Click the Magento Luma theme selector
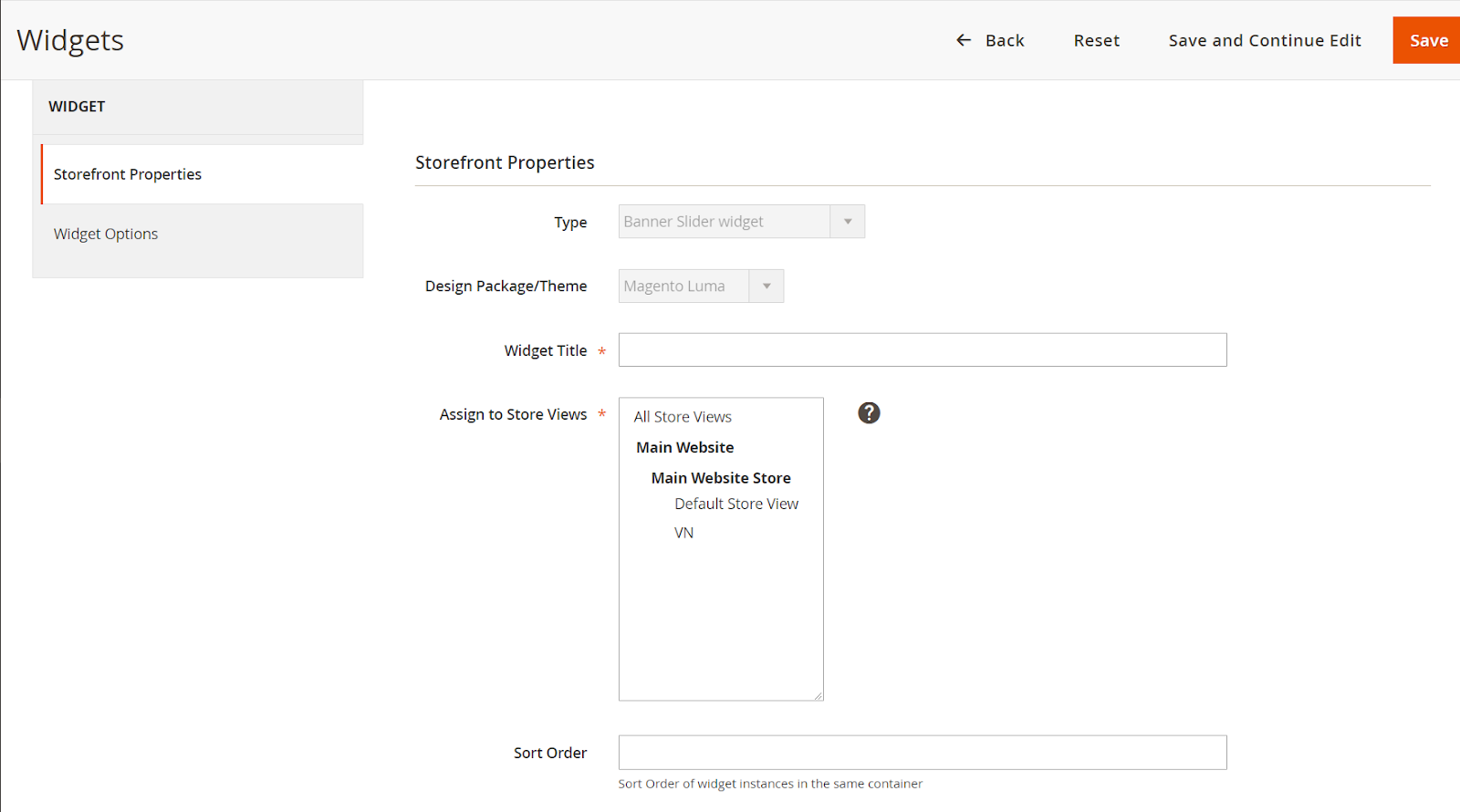This screenshot has width=1460, height=812. tap(683, 286)
